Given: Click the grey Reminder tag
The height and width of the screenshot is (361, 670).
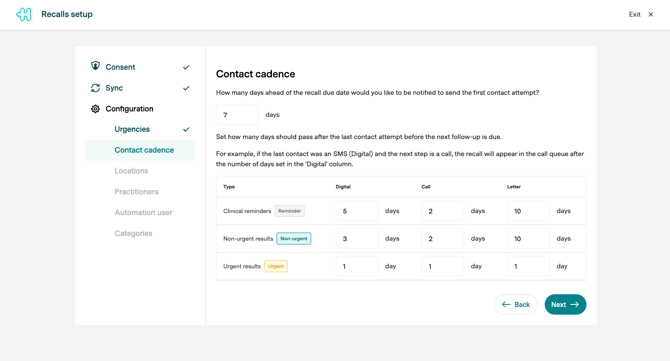Looking at the screenshot, I should tap(289, 211).
